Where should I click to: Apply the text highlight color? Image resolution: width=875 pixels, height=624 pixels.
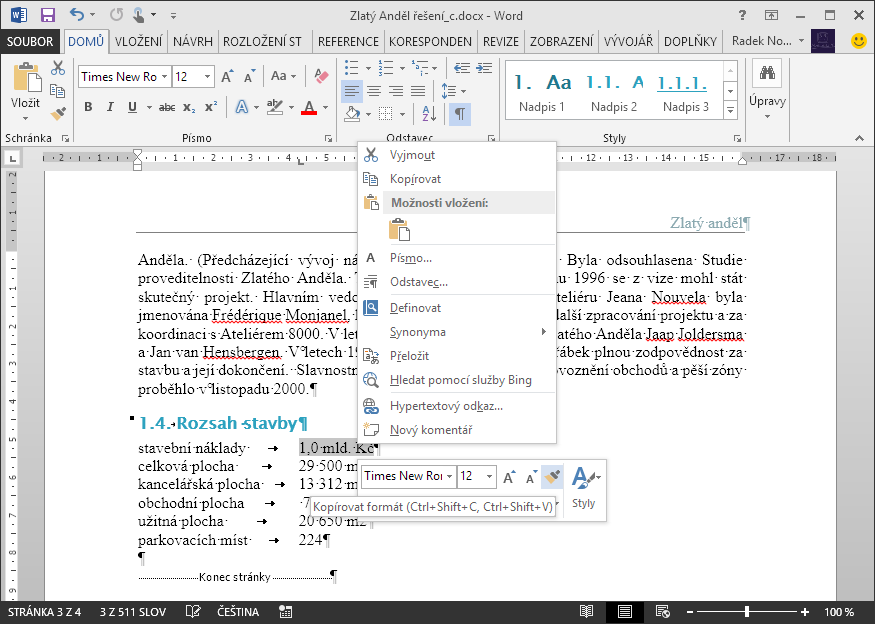pos(275,107)
